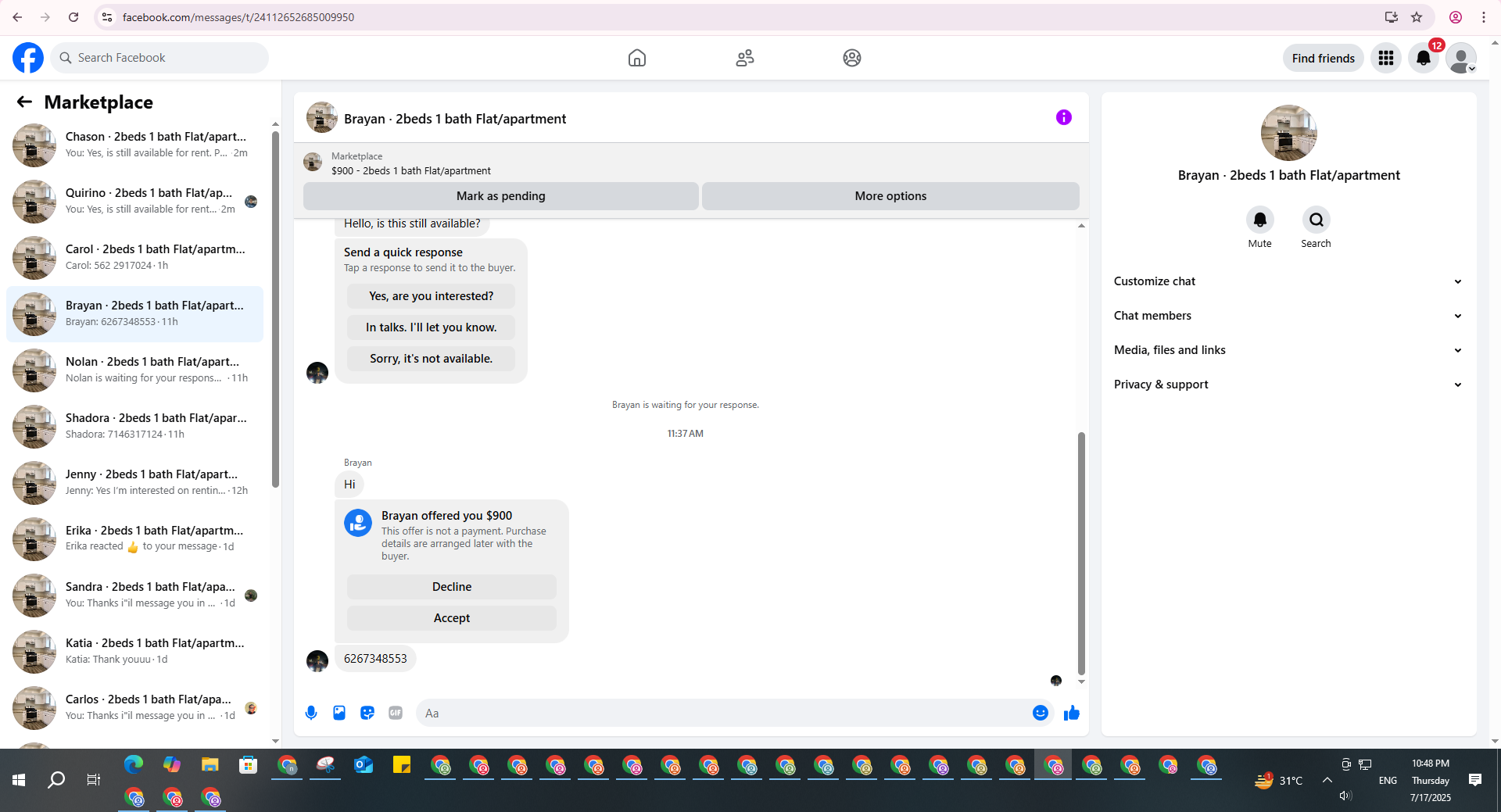Attach a photo with the image icon
Viewport: 1501px width, 812px height.
[339, 713]
